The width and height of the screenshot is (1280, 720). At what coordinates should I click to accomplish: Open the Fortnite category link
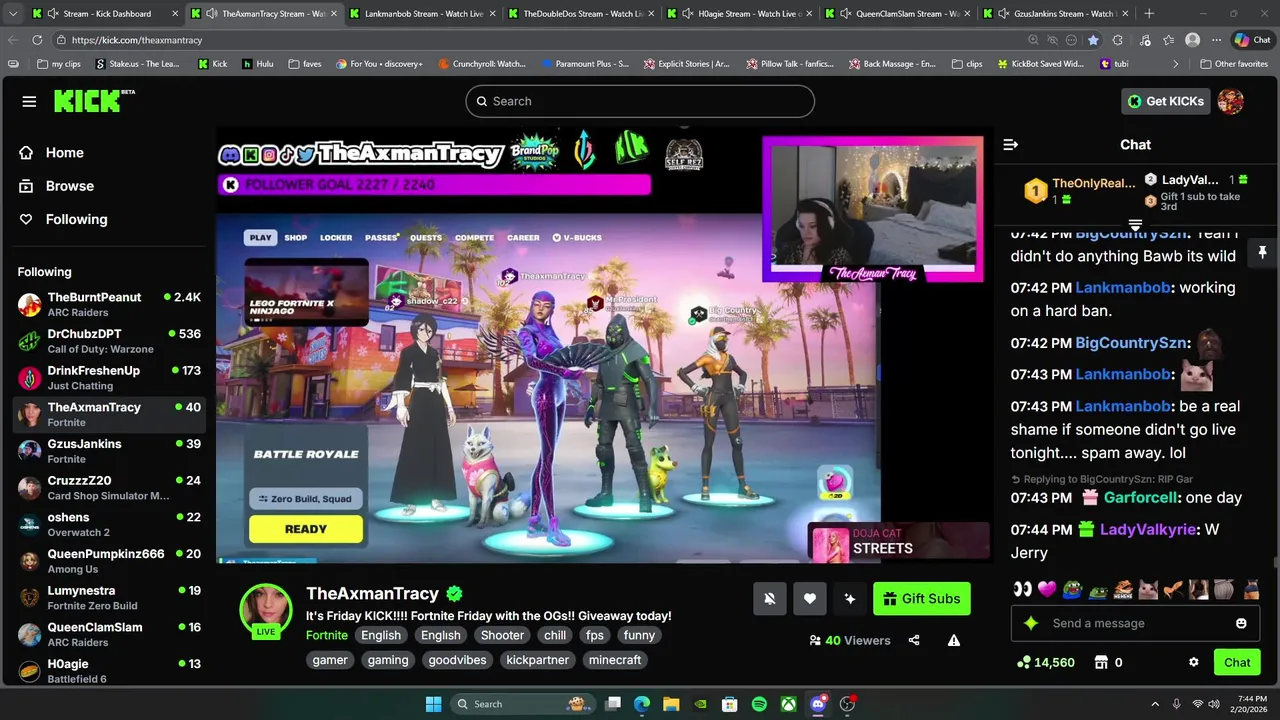click(x=327, y=635)
